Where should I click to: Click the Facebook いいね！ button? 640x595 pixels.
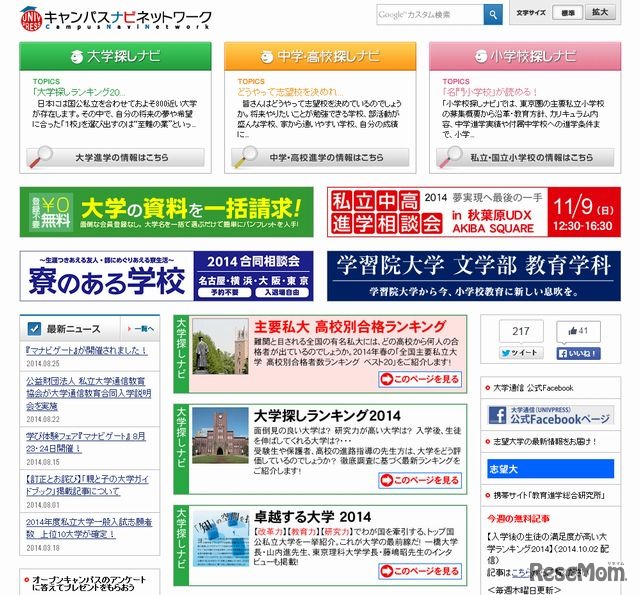(578, 353)
